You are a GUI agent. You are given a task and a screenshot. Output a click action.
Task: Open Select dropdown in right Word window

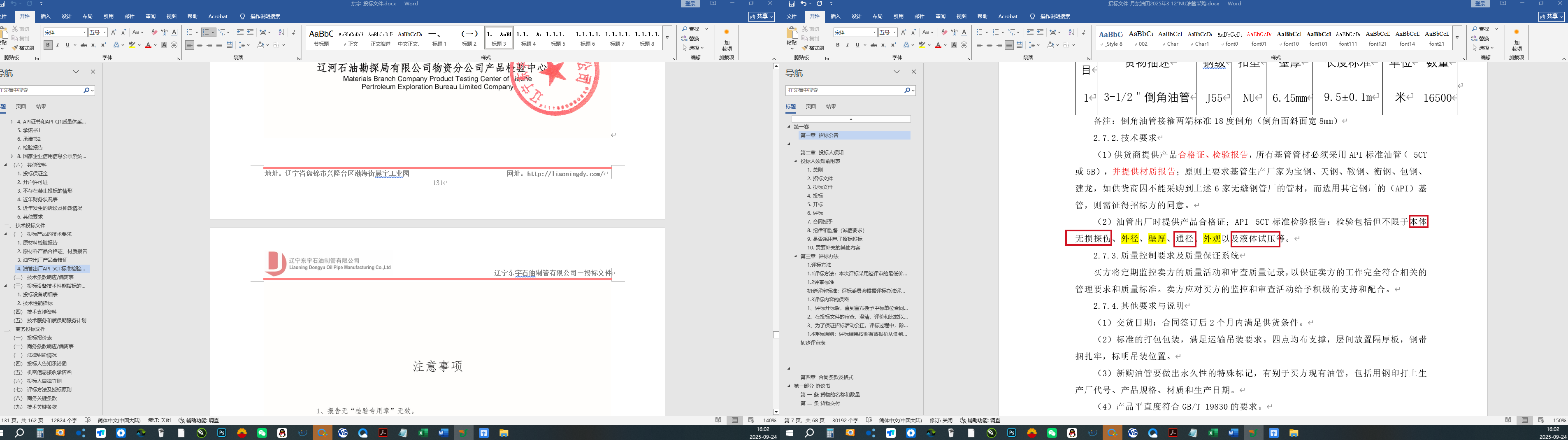coord(1483,48)
